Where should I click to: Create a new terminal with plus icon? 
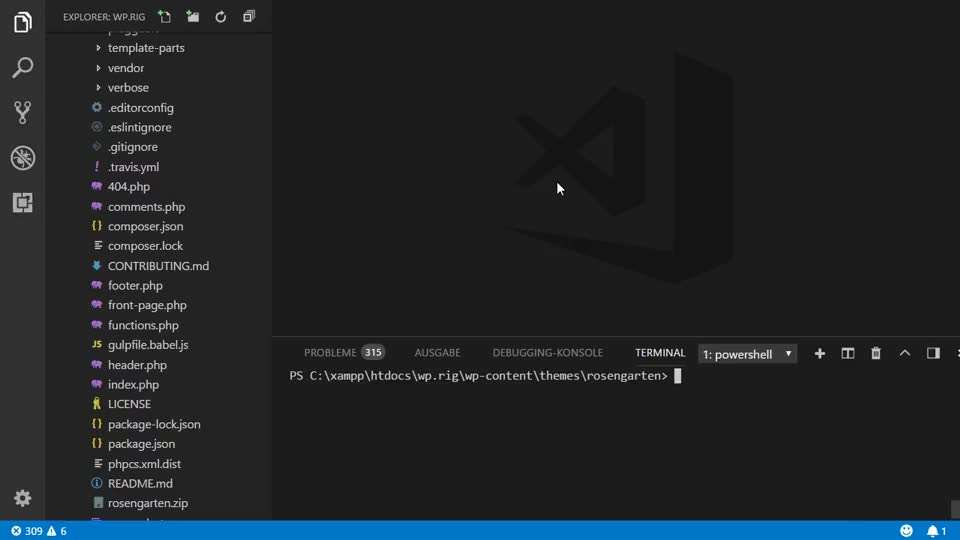coord(820,353)
